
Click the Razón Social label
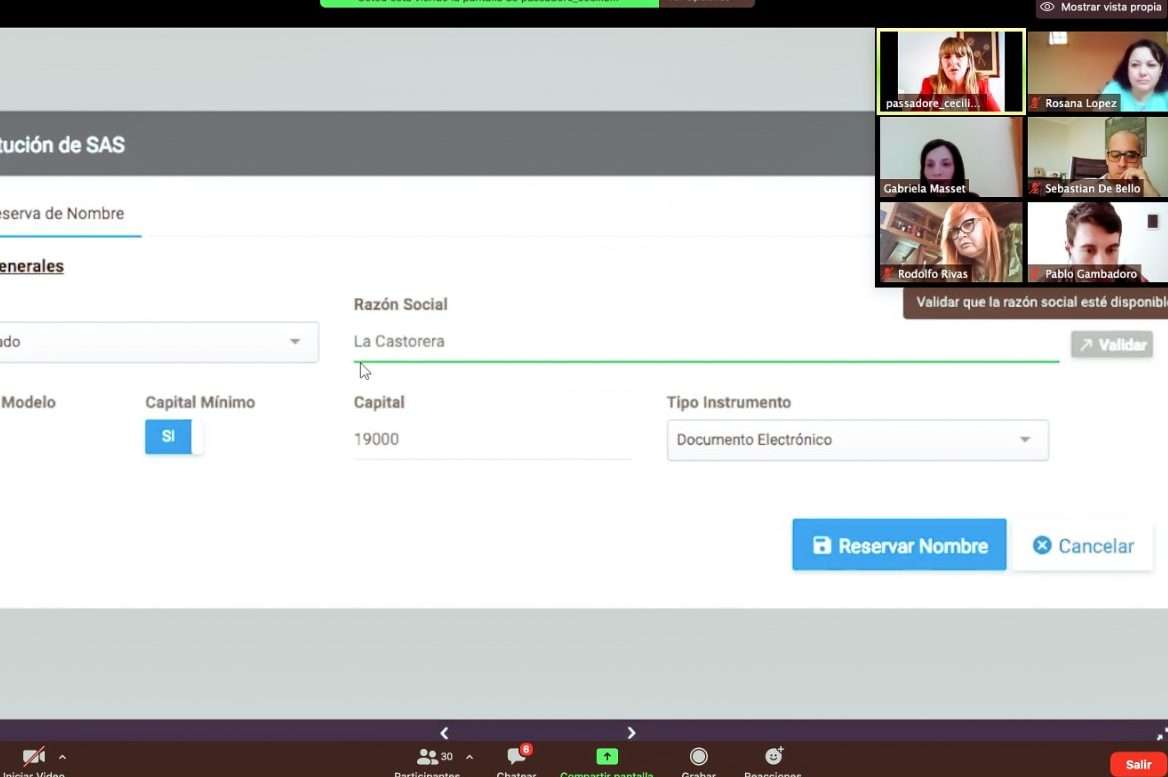[400, 305]
